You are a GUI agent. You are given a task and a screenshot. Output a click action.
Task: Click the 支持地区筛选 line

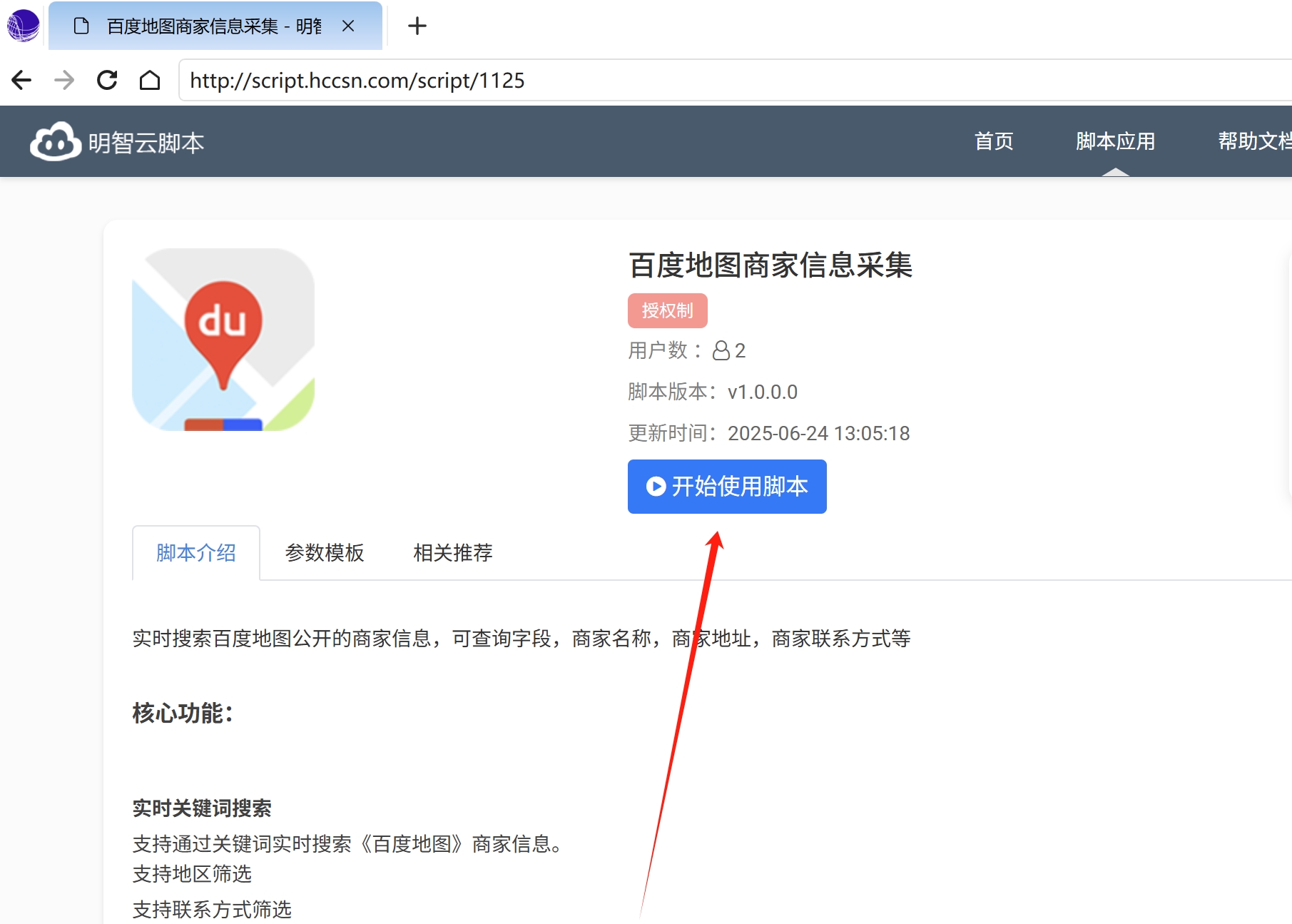(192, 874)
